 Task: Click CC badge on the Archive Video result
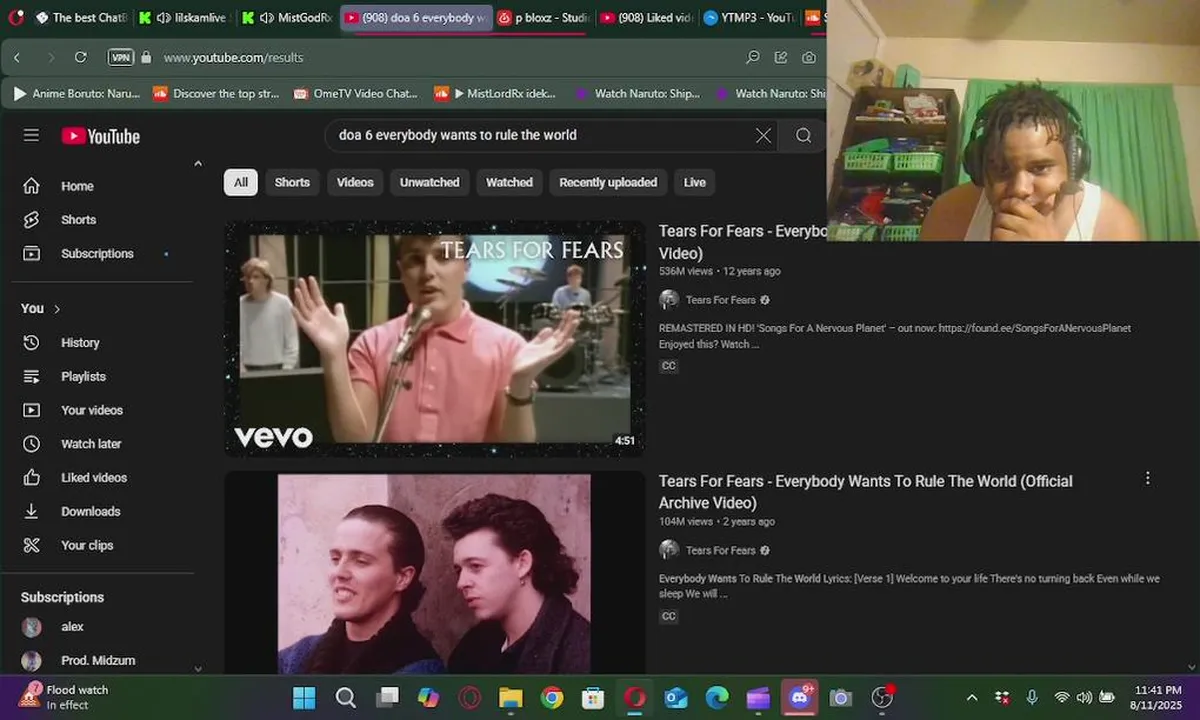[669, 616]
